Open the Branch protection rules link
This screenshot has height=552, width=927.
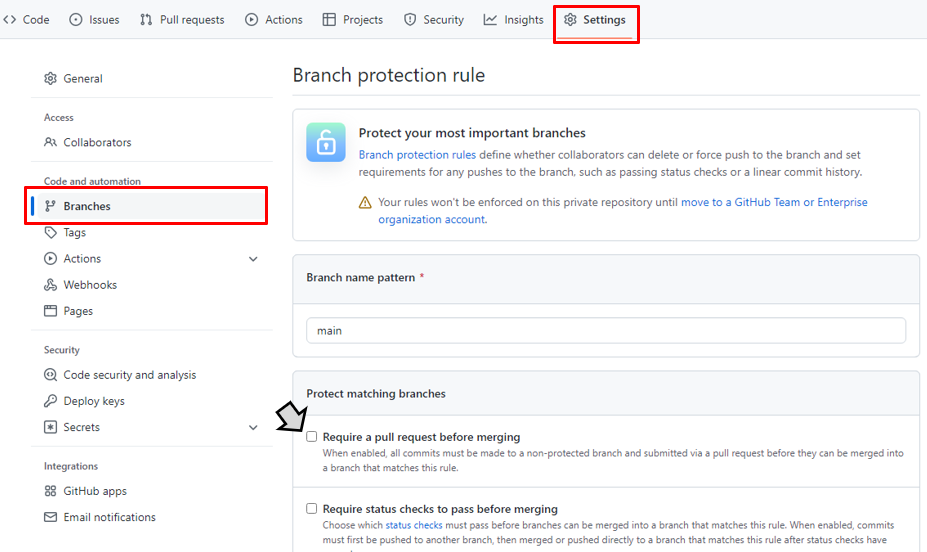coord(417,155)
